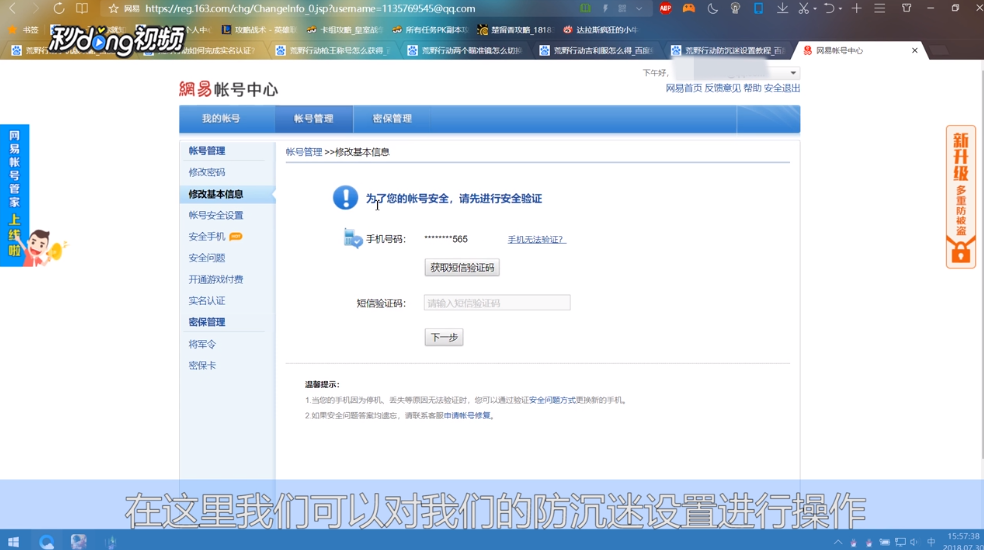Click the 下一步 button
This screenshot has width=984, height=550.
click(444, 337)
